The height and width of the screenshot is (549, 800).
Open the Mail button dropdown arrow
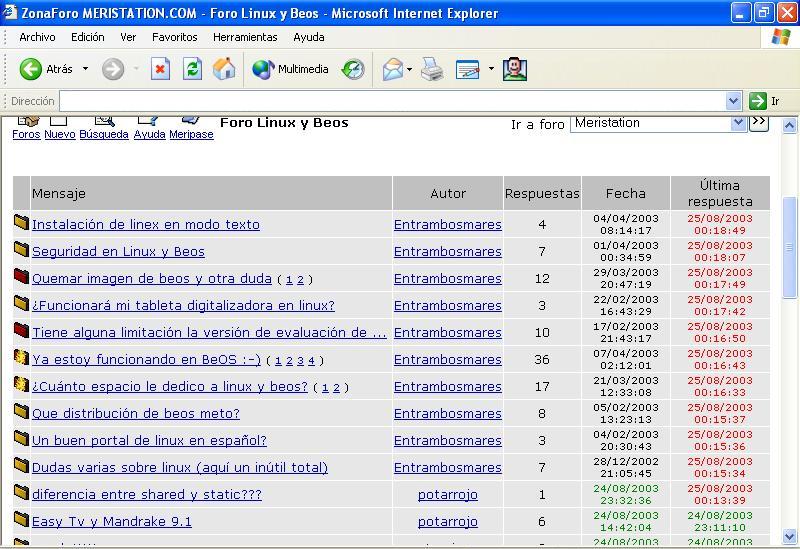coord(409,69)
